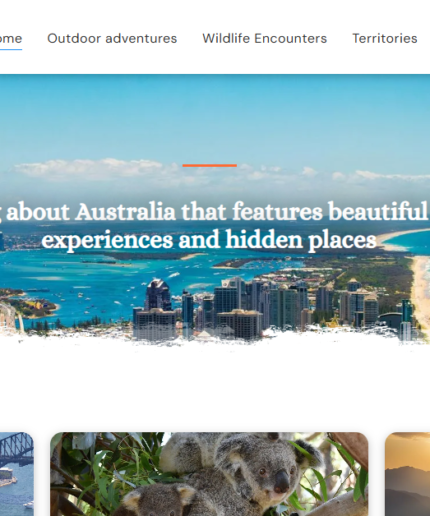Click the baby koala at card bottom
Viewport: 430px width, 516px height.
point(160,502)
